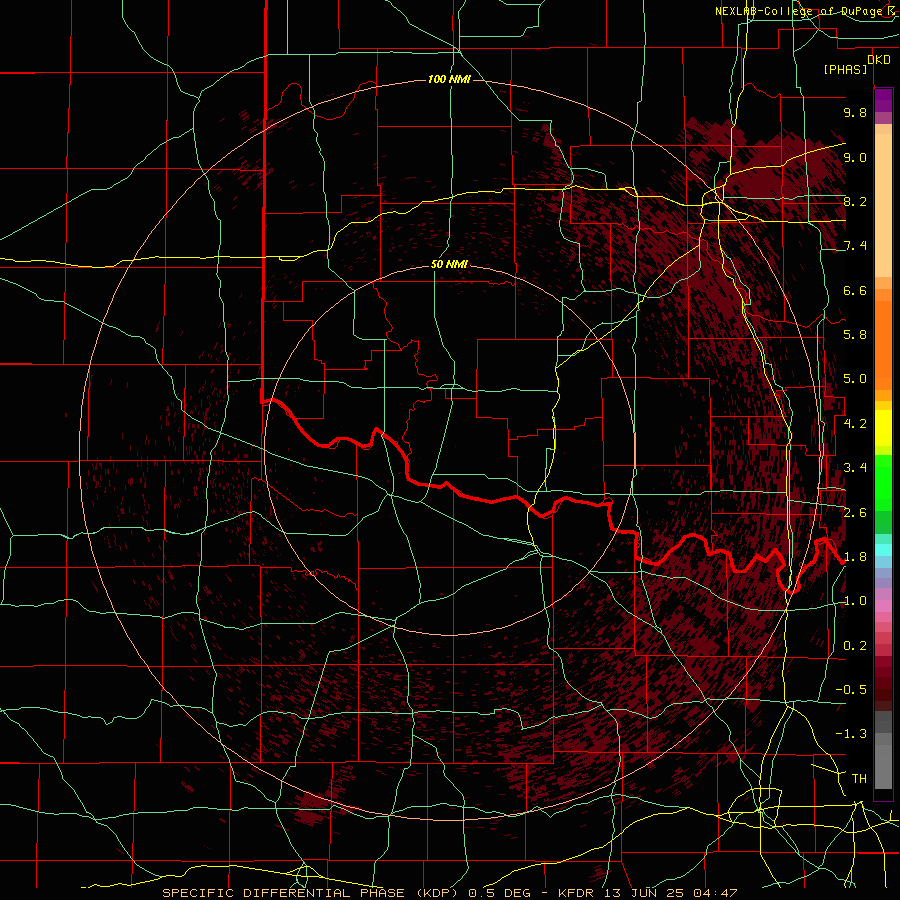The width and height of the screenshot is (900, 900).
Task: Click the 0.5 DEG elevation text
Action: (499, 893)
